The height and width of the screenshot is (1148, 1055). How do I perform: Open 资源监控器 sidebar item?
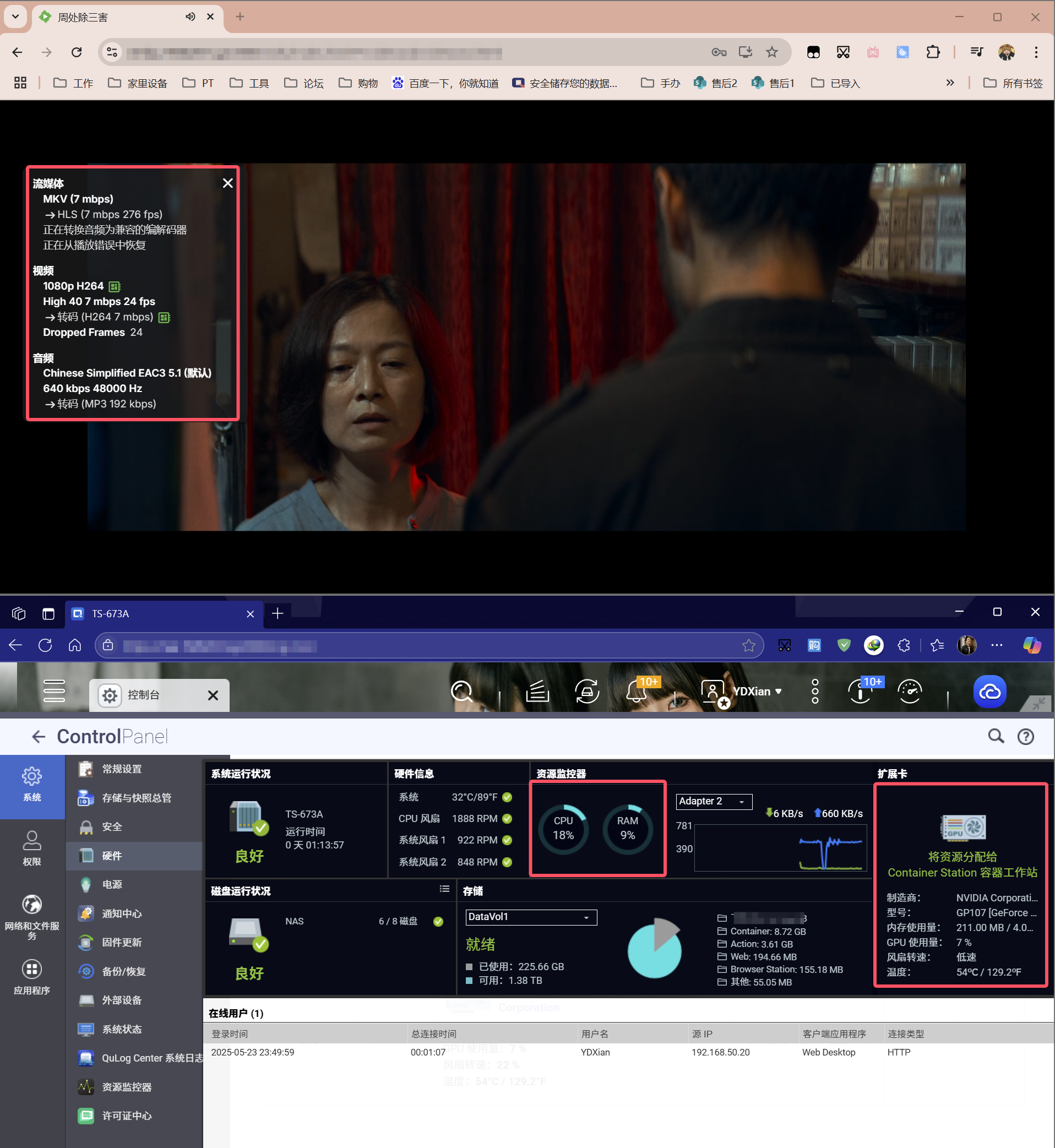(134, 1086)
